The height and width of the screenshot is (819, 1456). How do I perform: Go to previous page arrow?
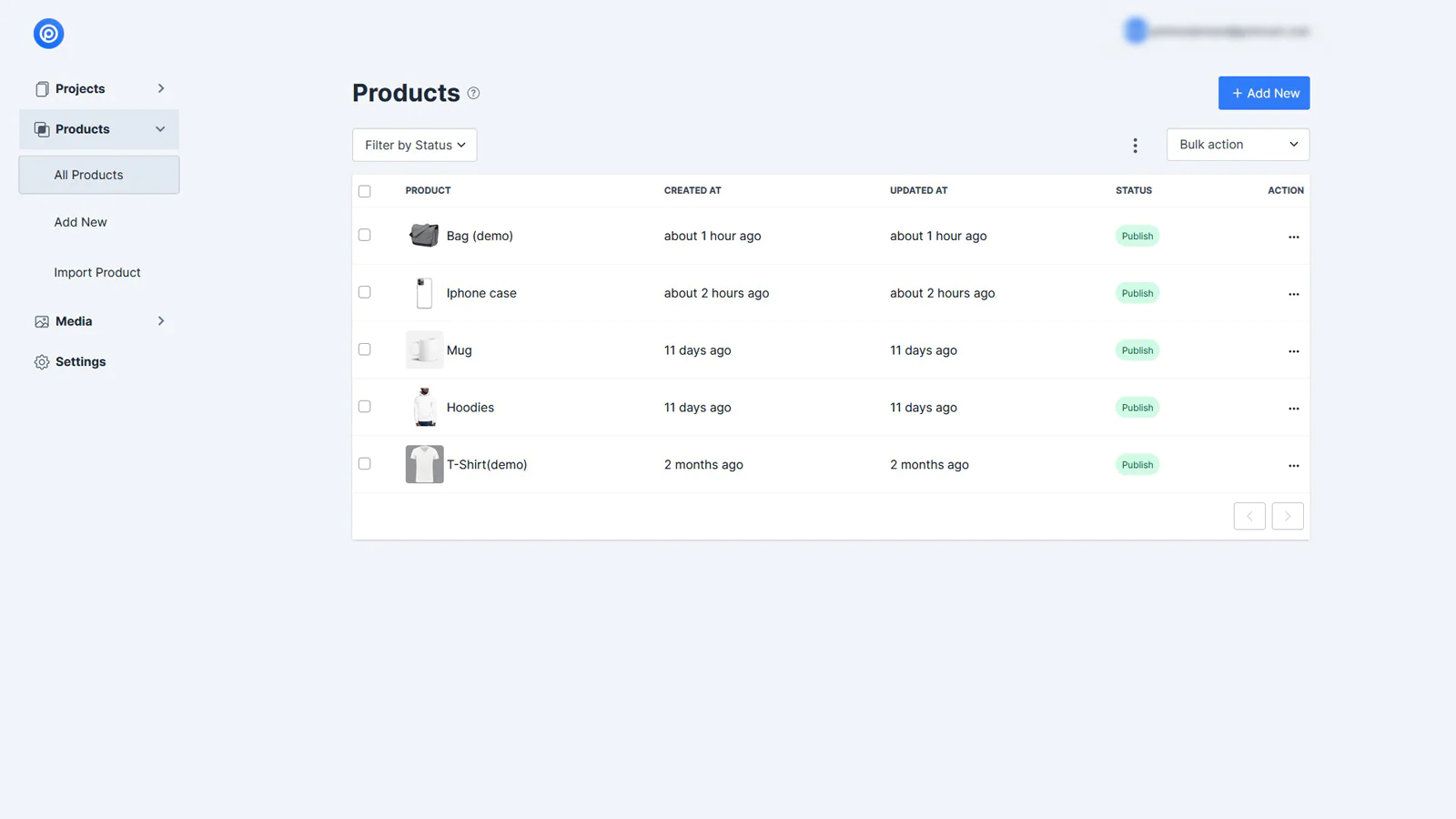point(1249,516)
